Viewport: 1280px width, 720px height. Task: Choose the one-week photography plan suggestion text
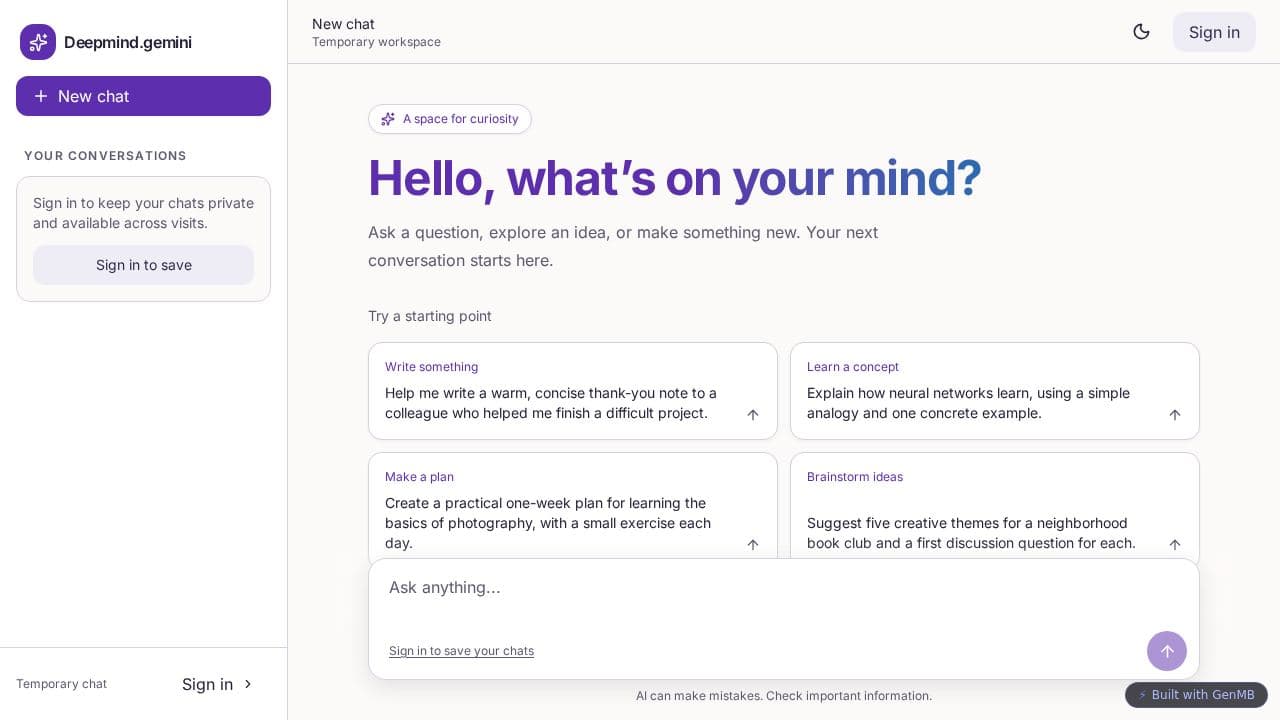click(548, 523)
